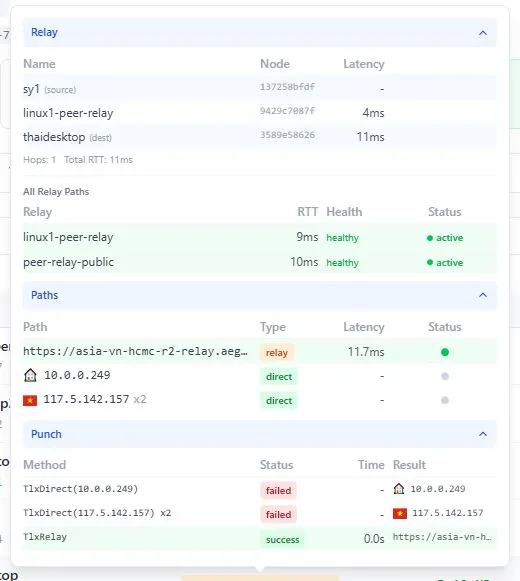The width and height of the screenshot is (520, 581).
Task: Click the 10ms RTT value
Action: 304,262
